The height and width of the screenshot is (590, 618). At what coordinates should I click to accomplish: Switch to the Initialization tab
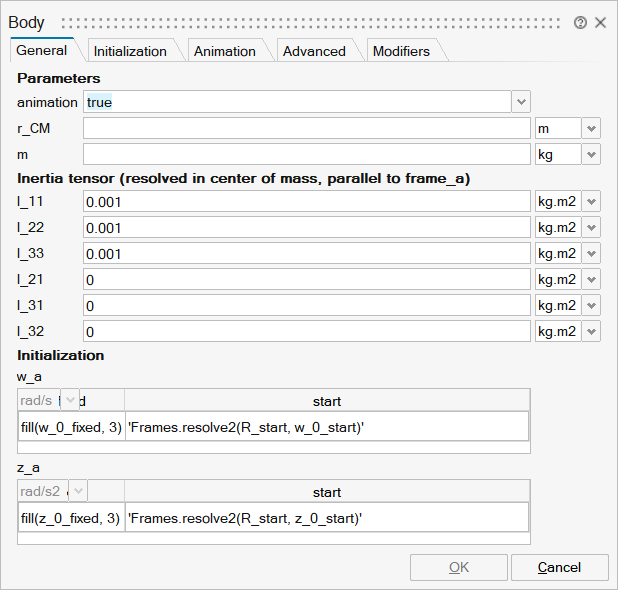[130, 51]
